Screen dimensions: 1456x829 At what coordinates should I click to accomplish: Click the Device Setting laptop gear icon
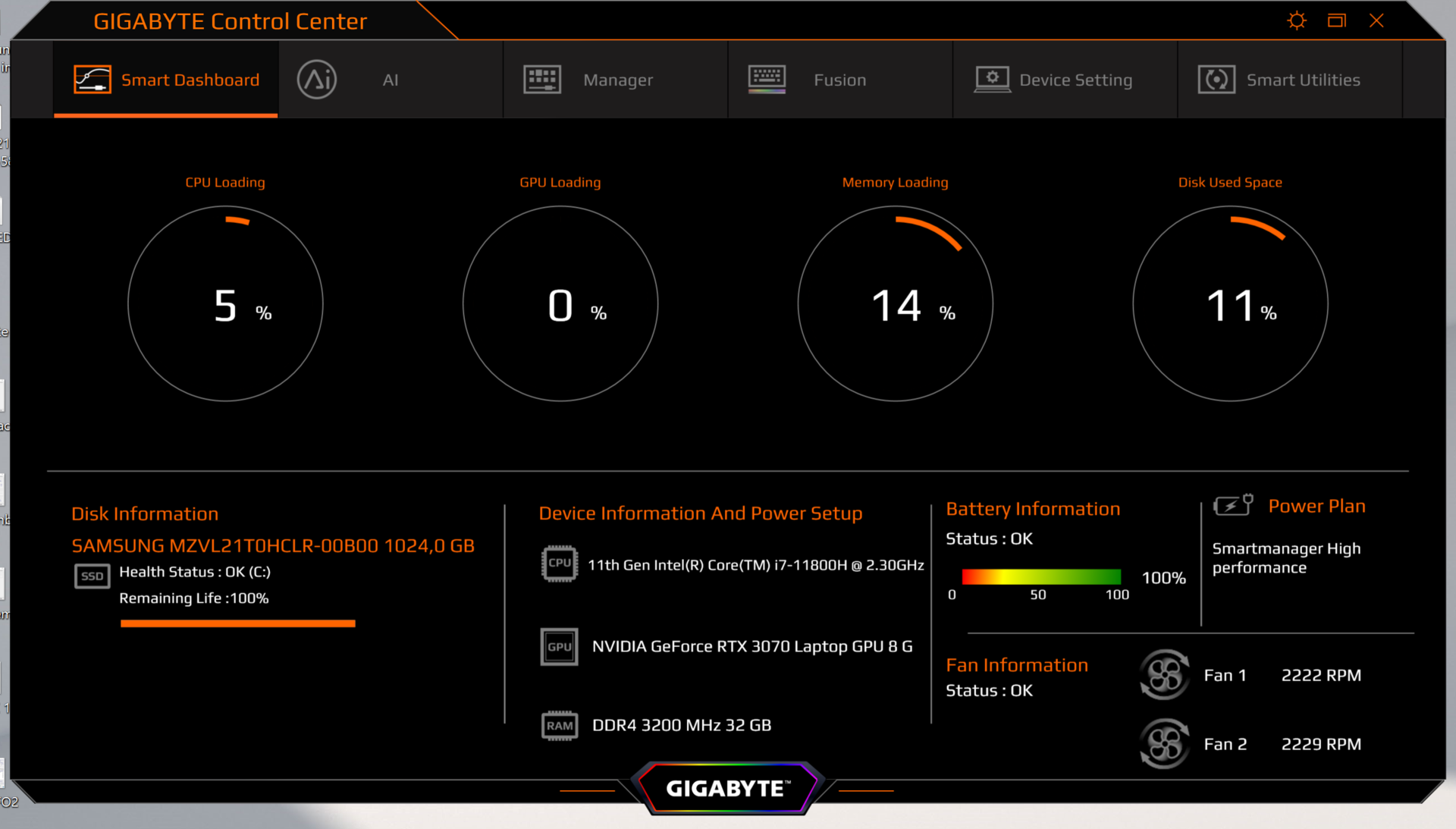coord(992,80)
